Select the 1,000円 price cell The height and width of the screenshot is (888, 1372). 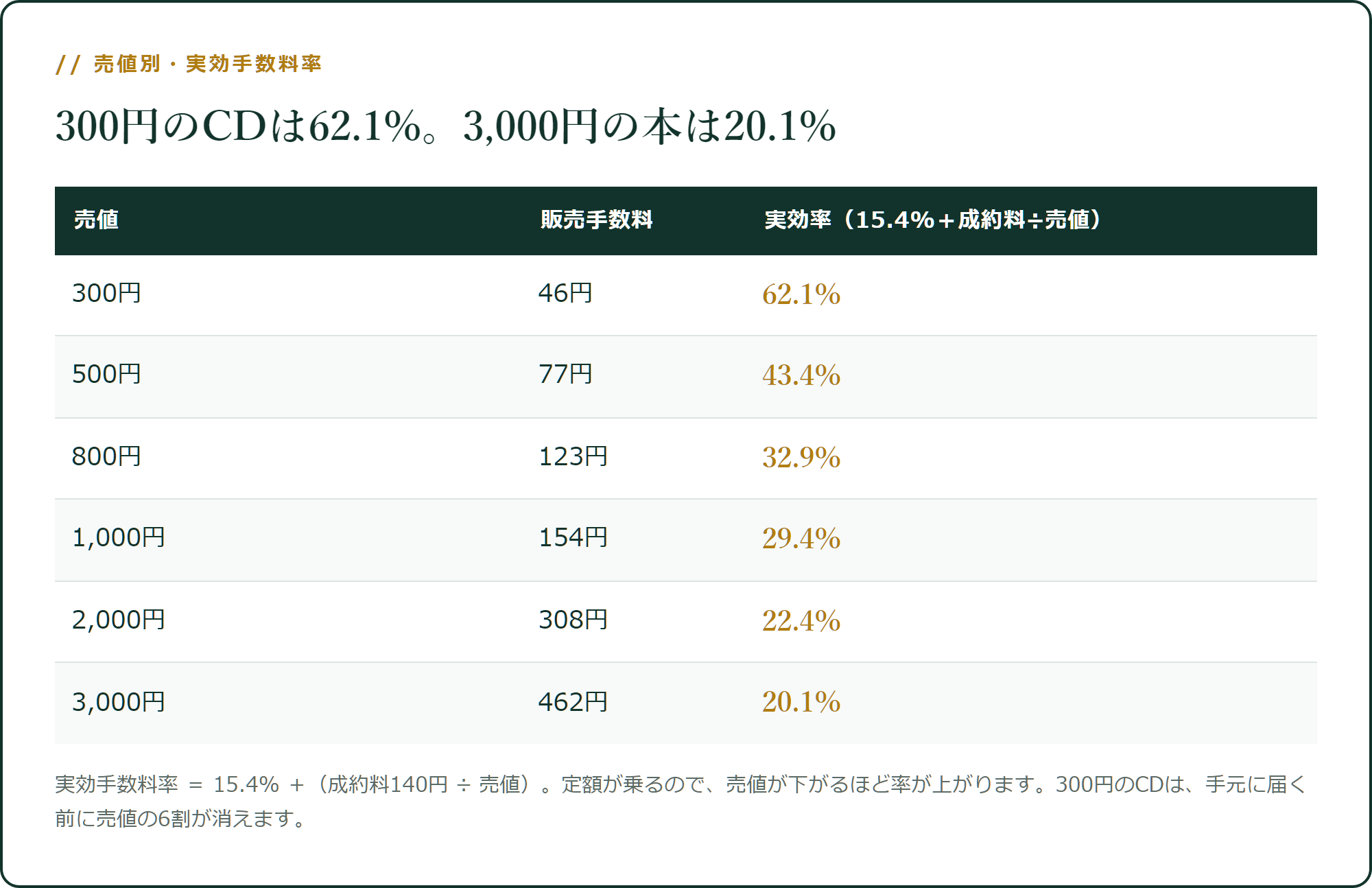(x=119, y=537)
